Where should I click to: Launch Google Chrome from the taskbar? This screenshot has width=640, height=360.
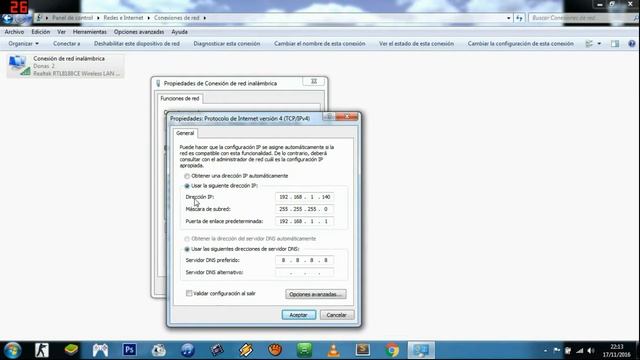pos(392,350)
